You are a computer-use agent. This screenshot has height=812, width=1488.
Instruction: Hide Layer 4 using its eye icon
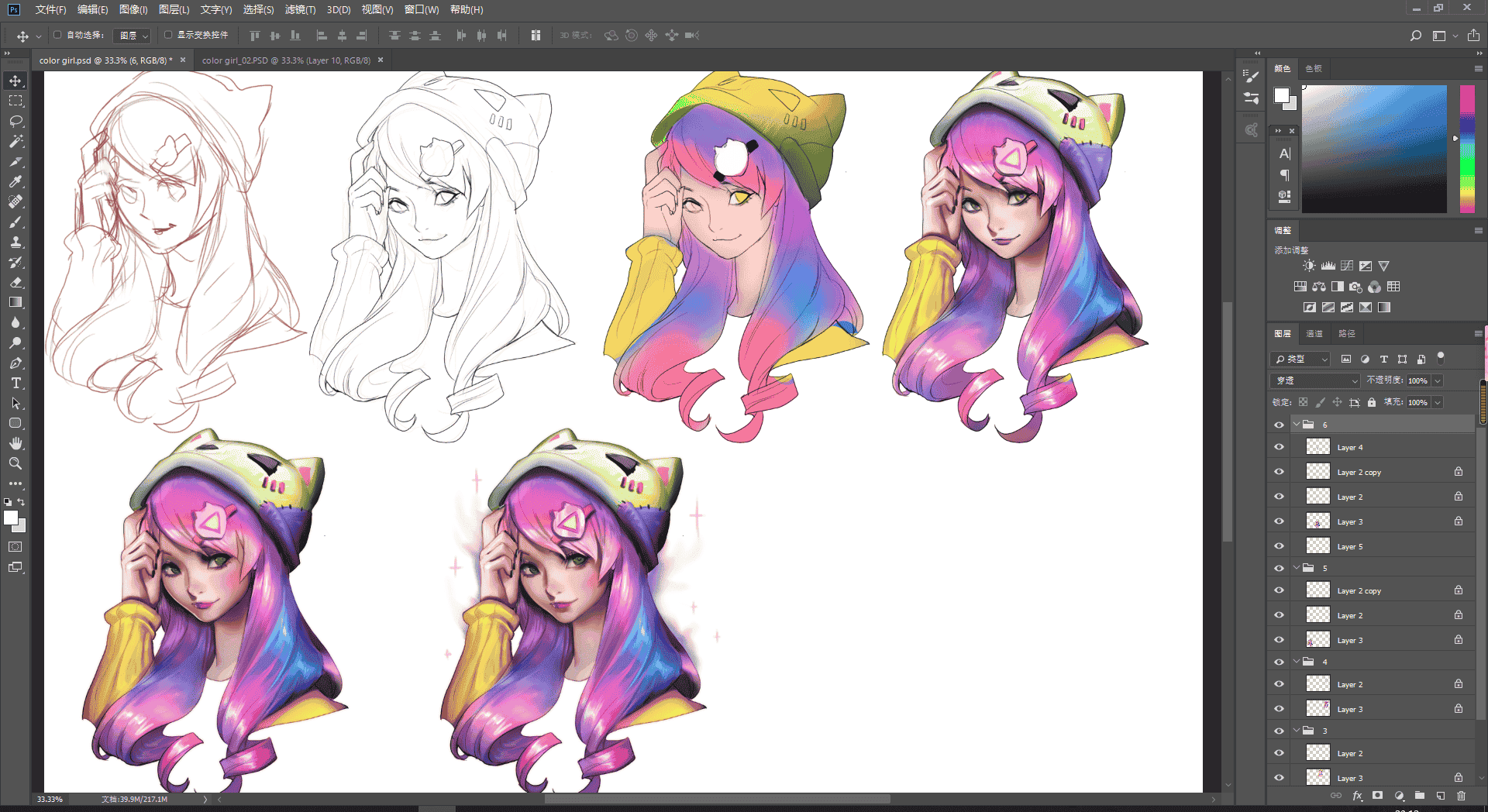1279,447
